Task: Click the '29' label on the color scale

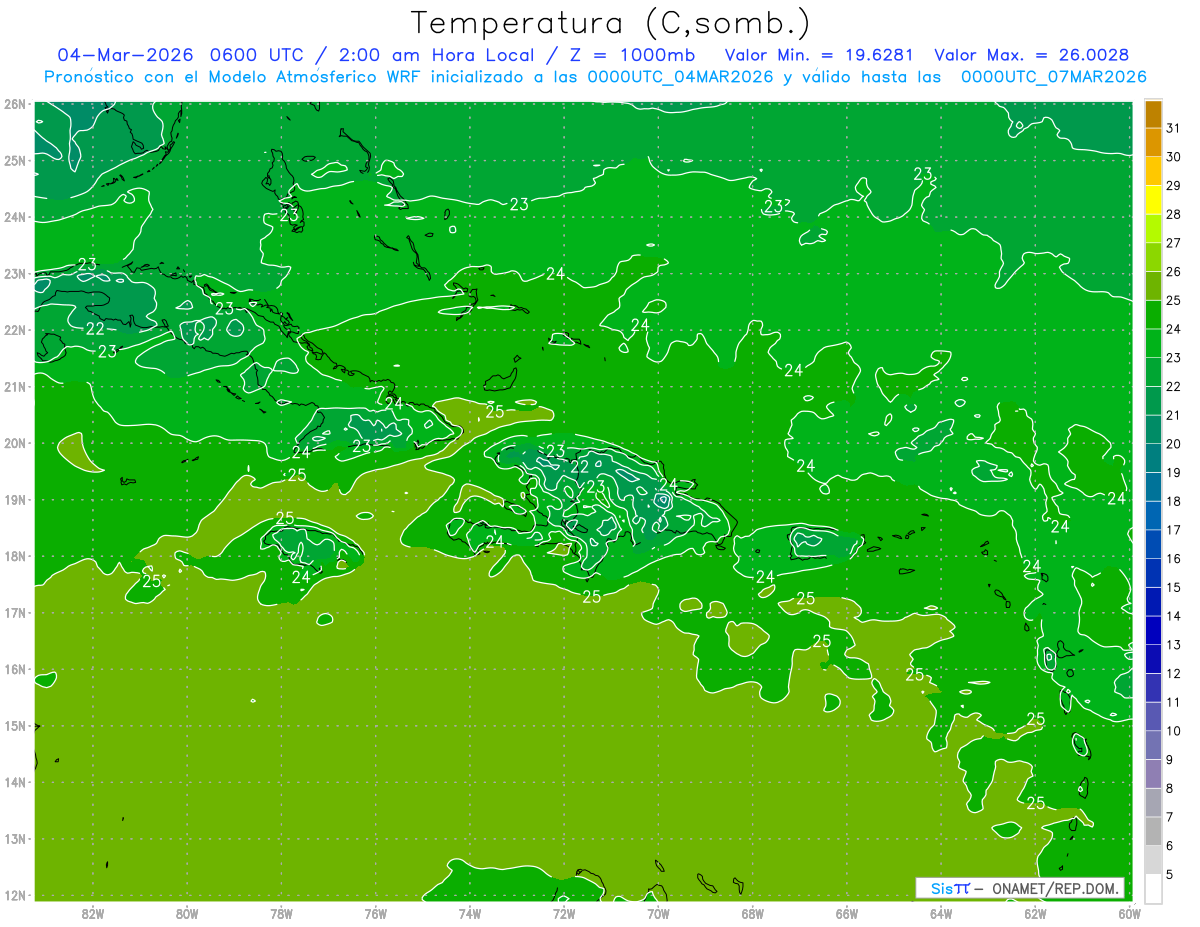Action: click(1173, 186)
